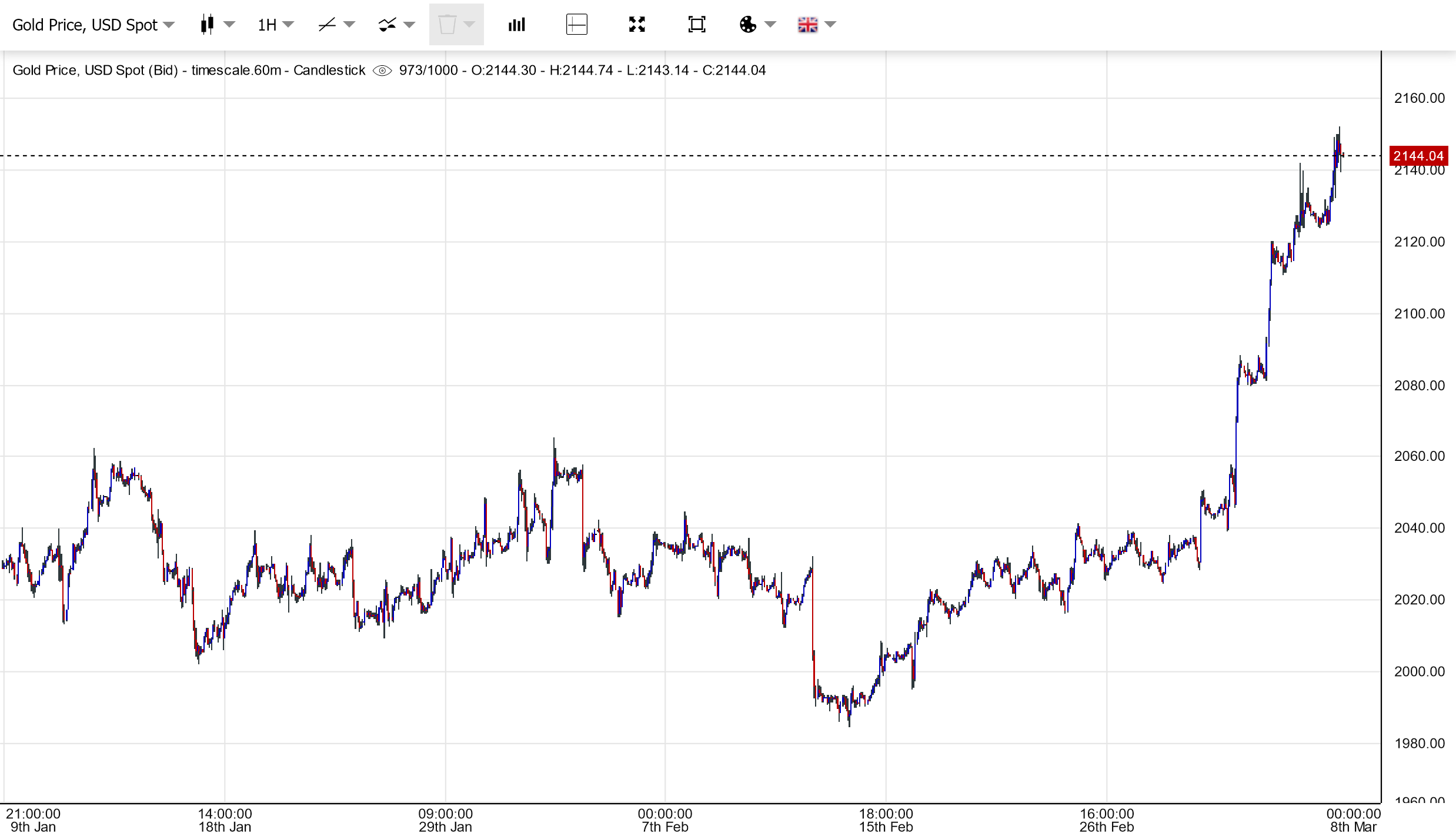Viewport: 1456px width, 833px height.
Task: Toggle series visibility eye icon
Action: [x=382, y=71]
